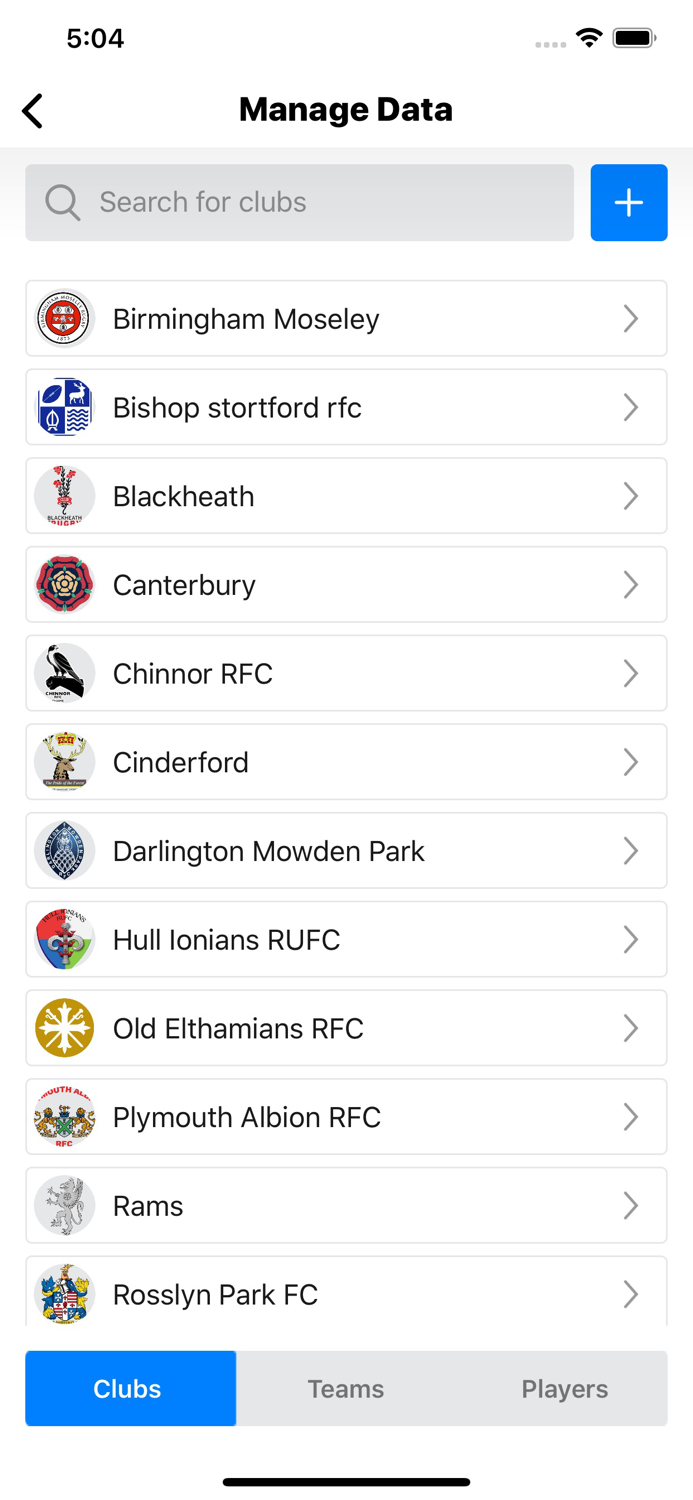
Task: Expand the Darlington Mowden Park entry
Action: click(631, 850)
